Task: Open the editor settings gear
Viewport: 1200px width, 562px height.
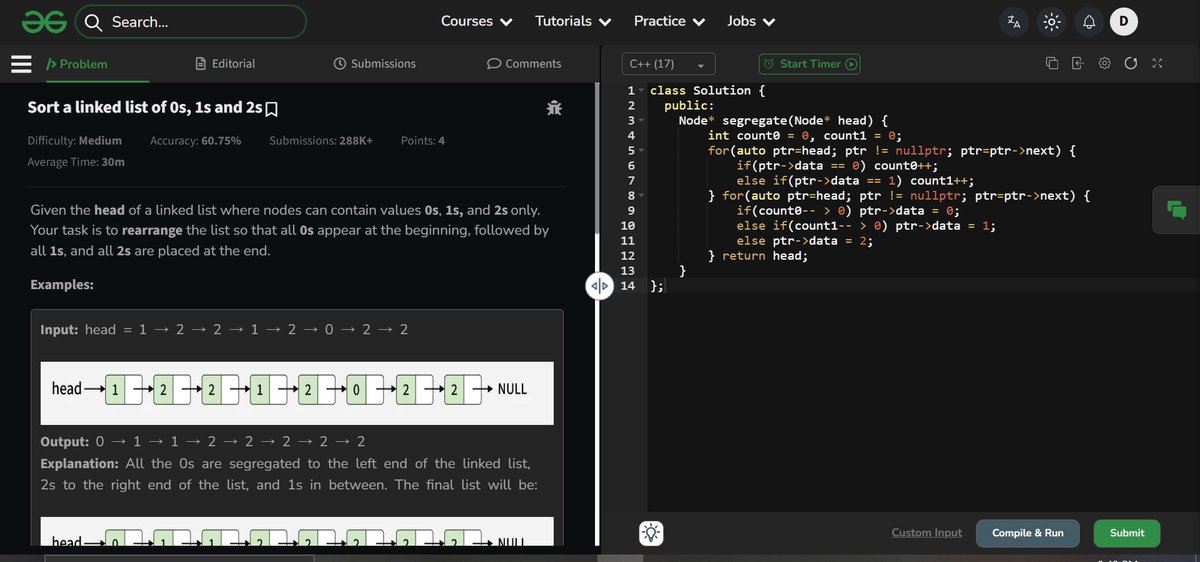Action: click(1104, 63)
